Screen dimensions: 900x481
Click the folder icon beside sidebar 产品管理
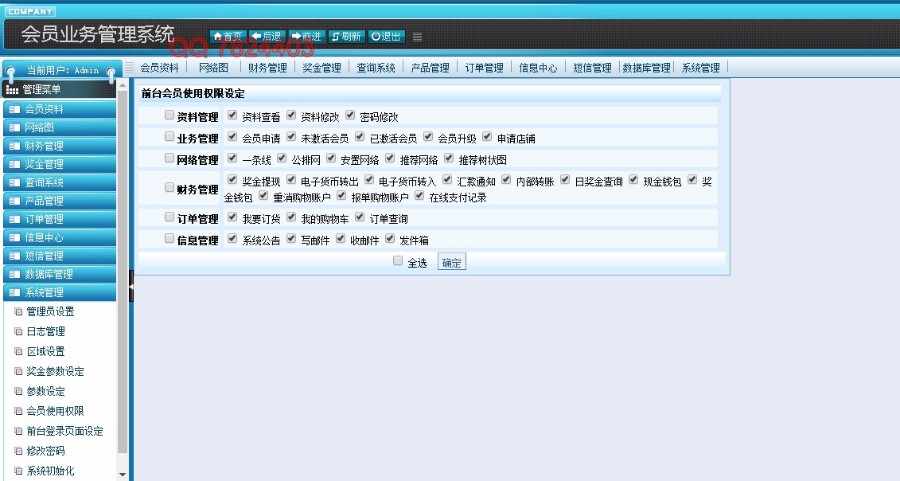[x=14, y=200]
